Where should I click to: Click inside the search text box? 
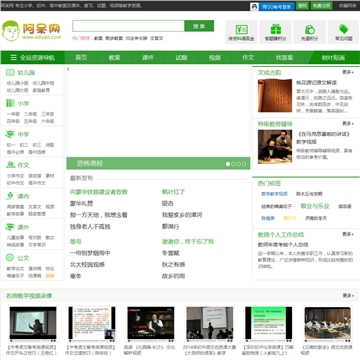pos(128,26)
